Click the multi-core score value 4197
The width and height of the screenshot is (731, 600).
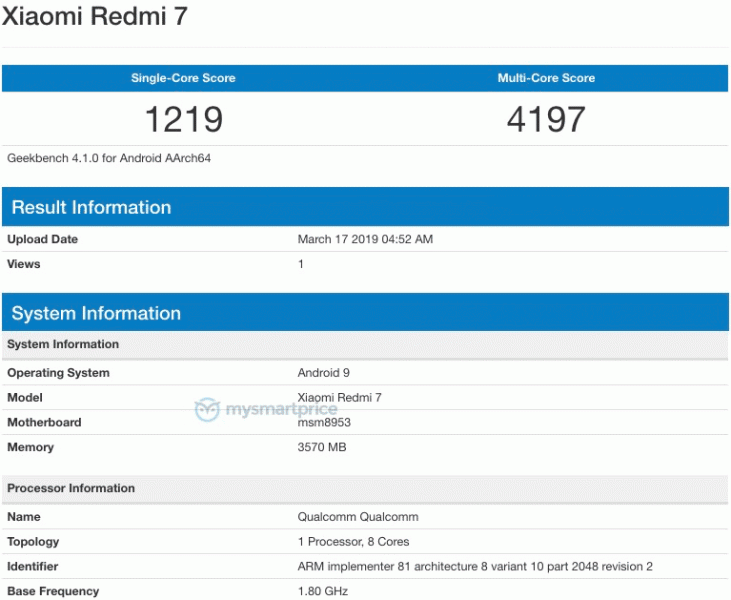pos(546,120)
